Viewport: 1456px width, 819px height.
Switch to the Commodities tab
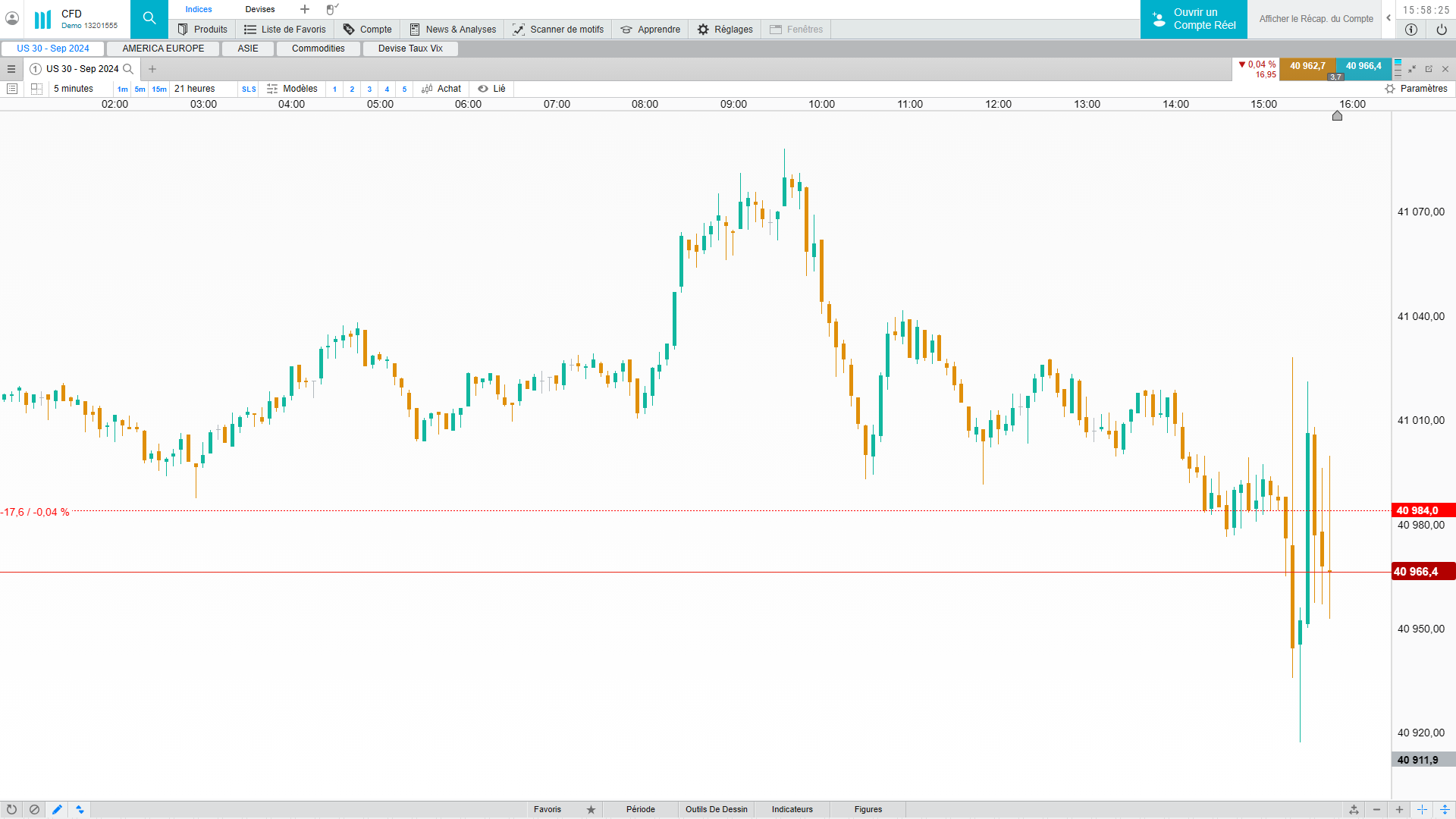[318, 49]
